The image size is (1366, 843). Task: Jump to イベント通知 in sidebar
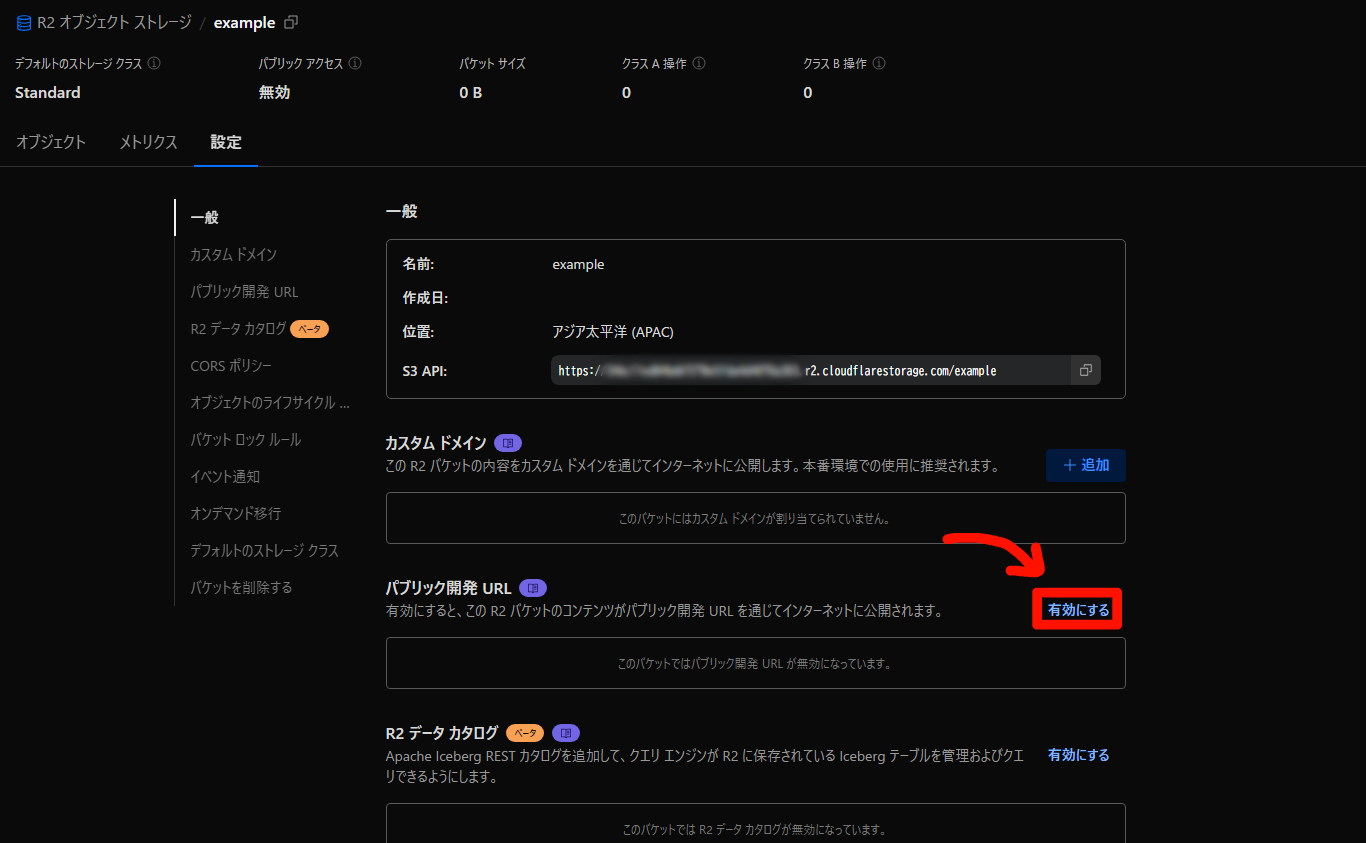pos(225,476)
